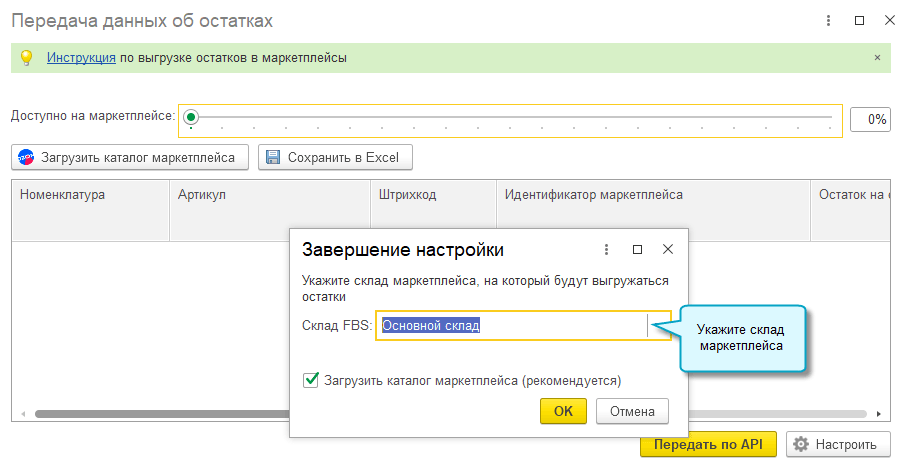The image size is (910, 466).
Task: Click the 0% availability percentage field
Action: (x=870, y=120)
